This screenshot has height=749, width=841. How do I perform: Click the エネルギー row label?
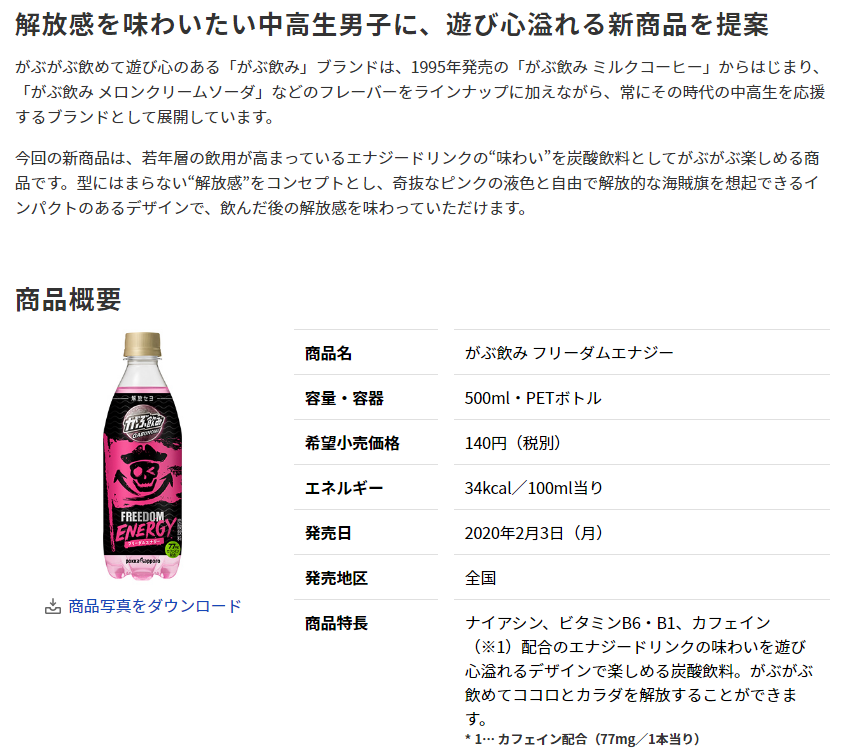344,488
